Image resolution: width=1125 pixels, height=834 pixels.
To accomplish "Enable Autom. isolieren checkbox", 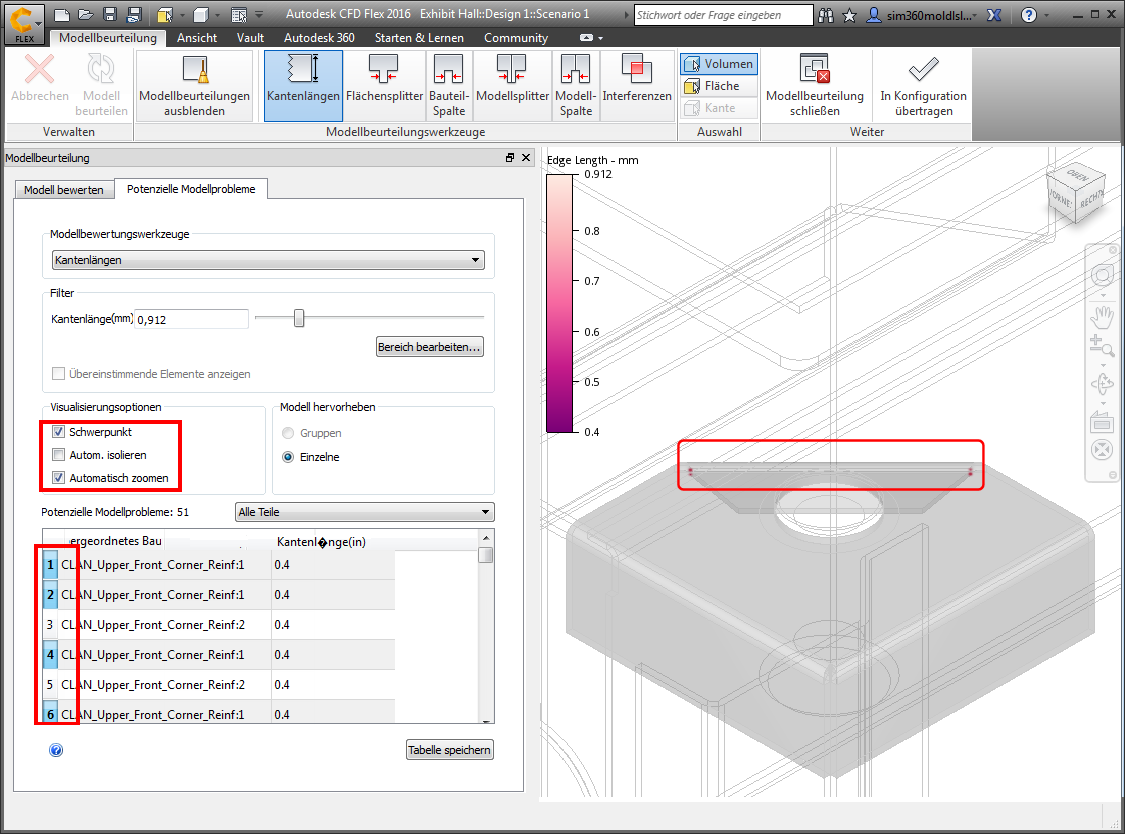I will coord(59,454).
